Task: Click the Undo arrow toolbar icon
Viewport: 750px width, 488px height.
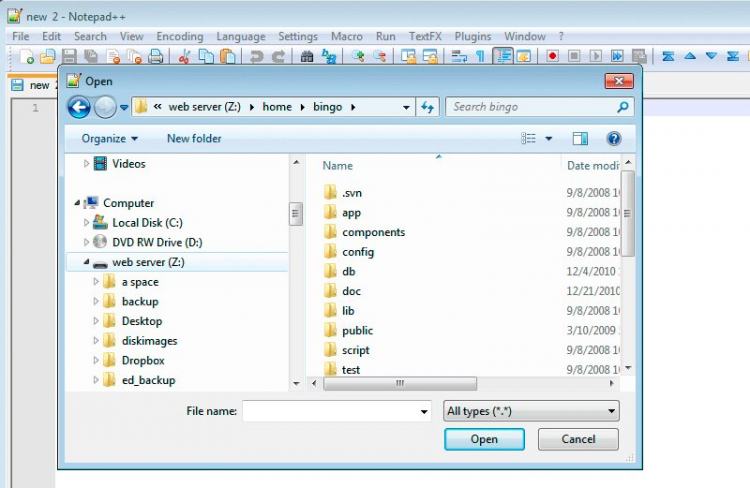Action: pos(256,56)
